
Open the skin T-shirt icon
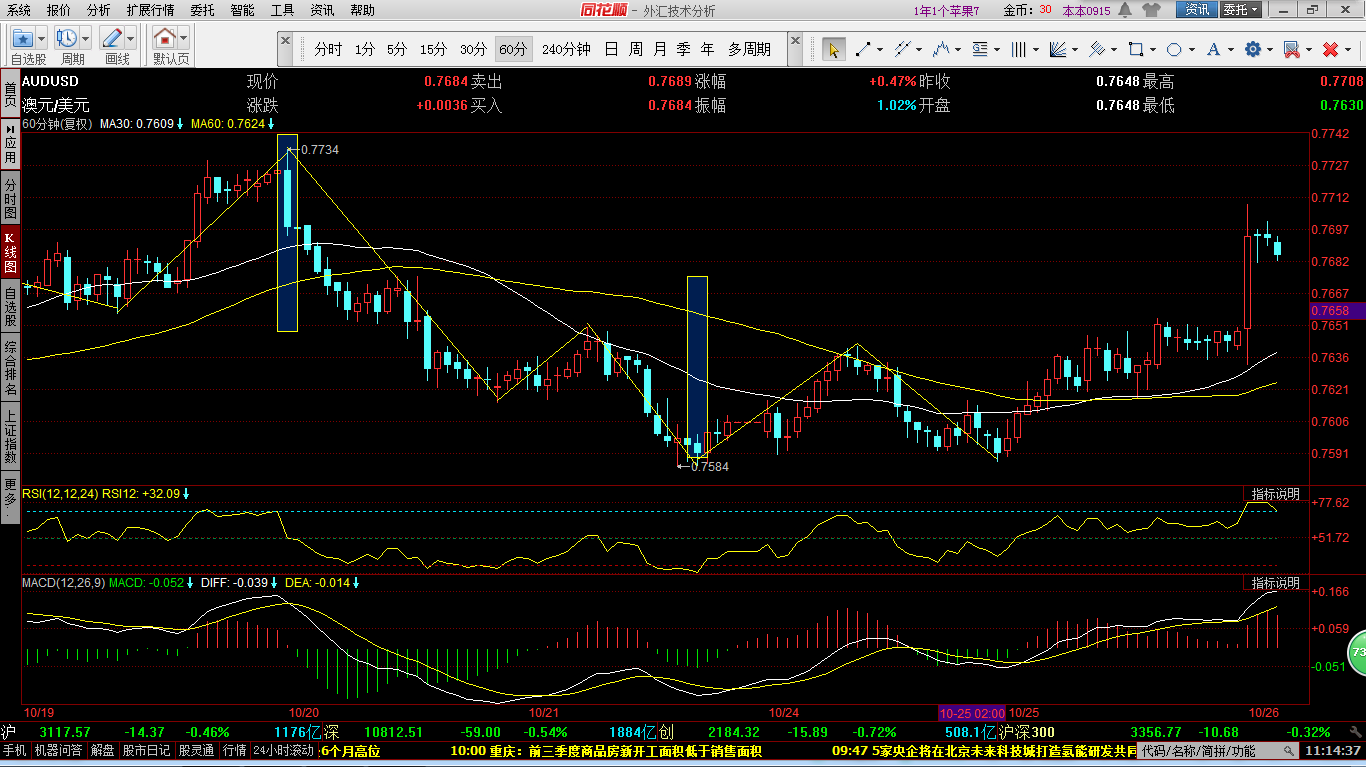pyautogui.click(x=1153, y=10)
